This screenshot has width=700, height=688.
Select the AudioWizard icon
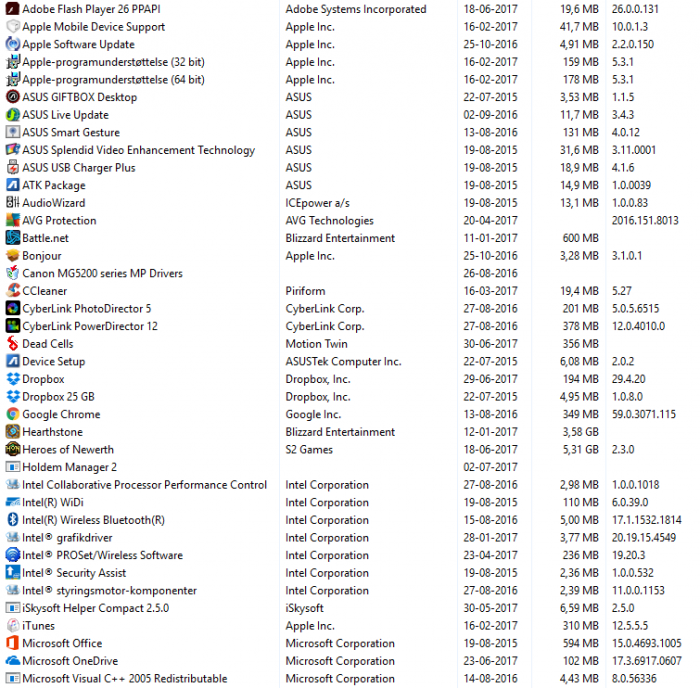point(12,202)
